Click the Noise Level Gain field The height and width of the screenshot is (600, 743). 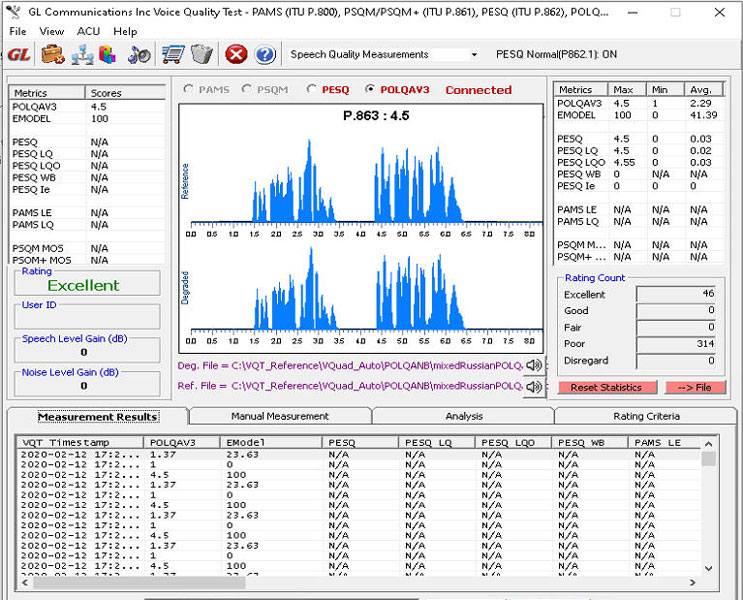[x=87, y=386]
